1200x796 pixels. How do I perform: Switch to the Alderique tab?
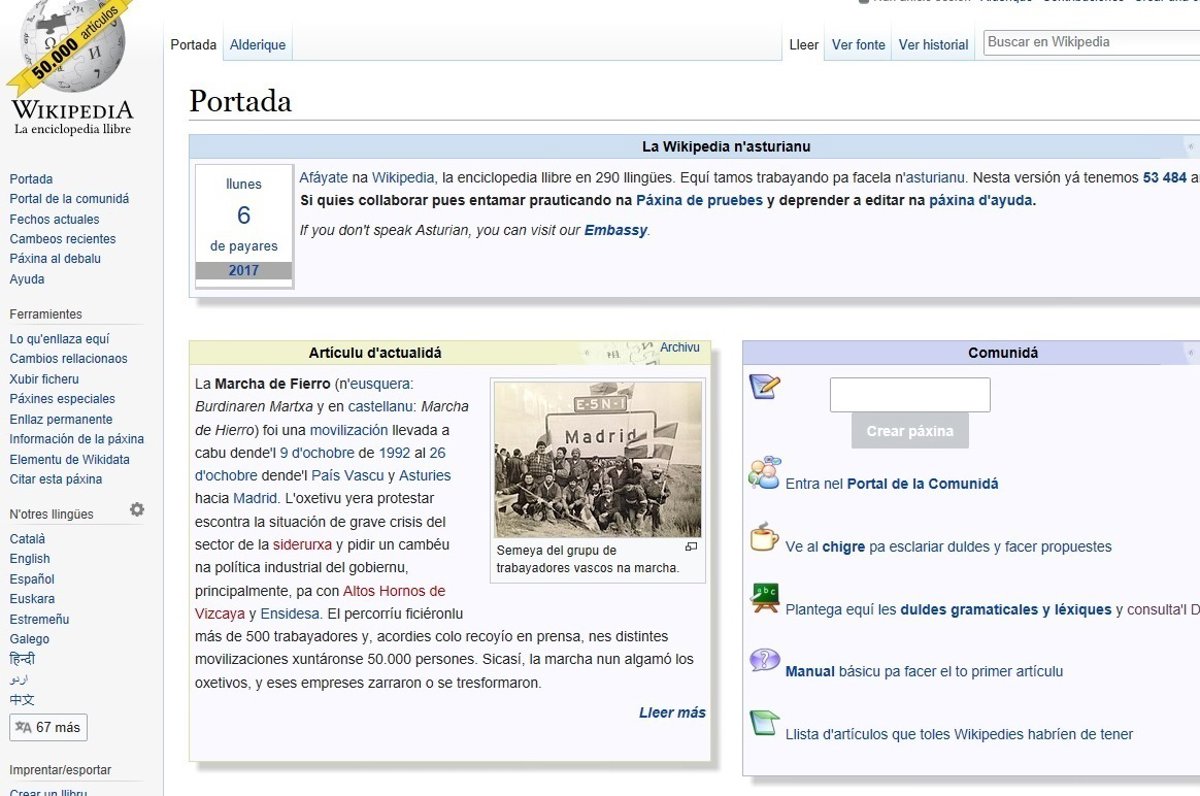(x=257, y=45)
